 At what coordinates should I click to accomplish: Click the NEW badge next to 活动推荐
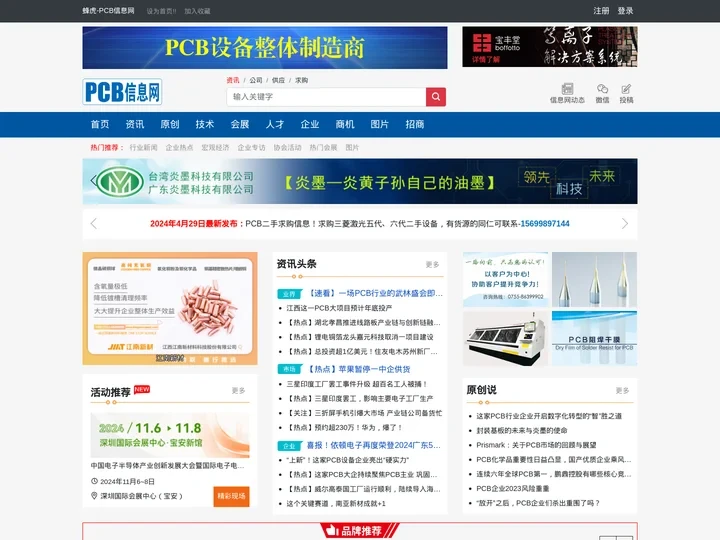(x=142, y=389)
